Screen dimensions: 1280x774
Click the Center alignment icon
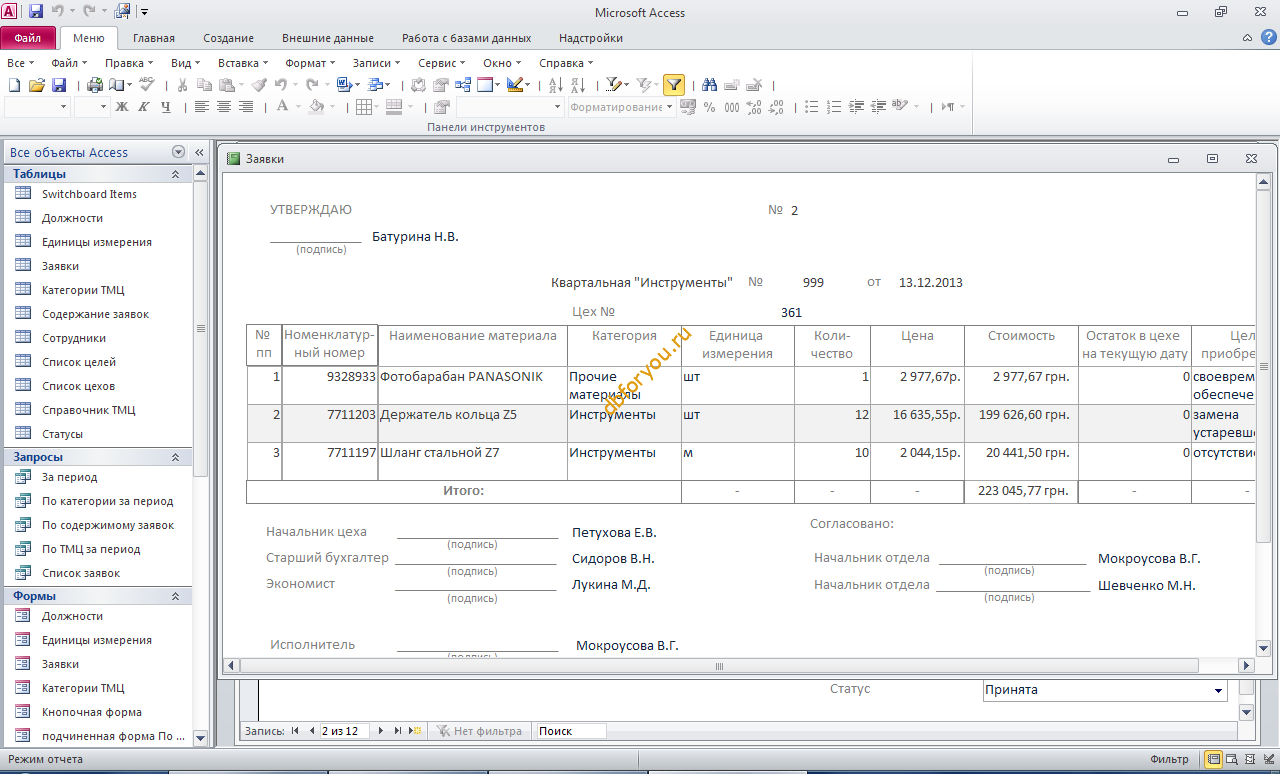[x=223, y=107]
